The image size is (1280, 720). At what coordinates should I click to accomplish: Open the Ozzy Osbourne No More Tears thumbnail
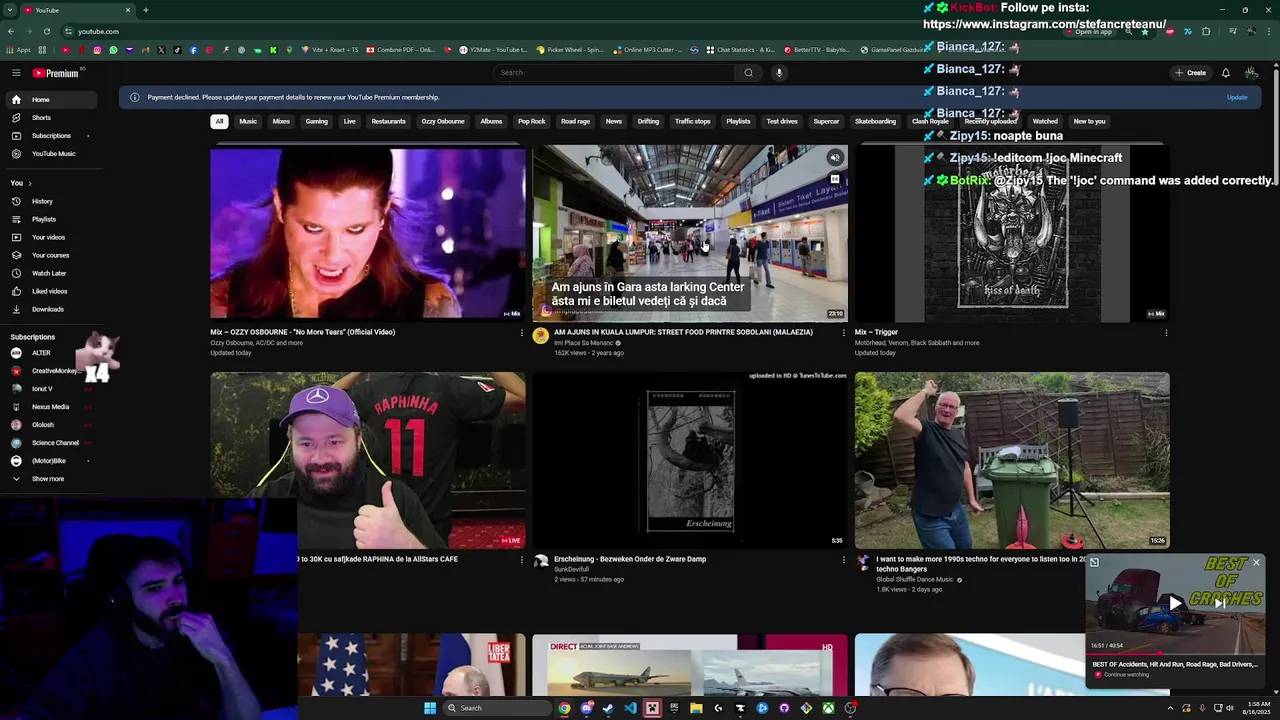367,233
